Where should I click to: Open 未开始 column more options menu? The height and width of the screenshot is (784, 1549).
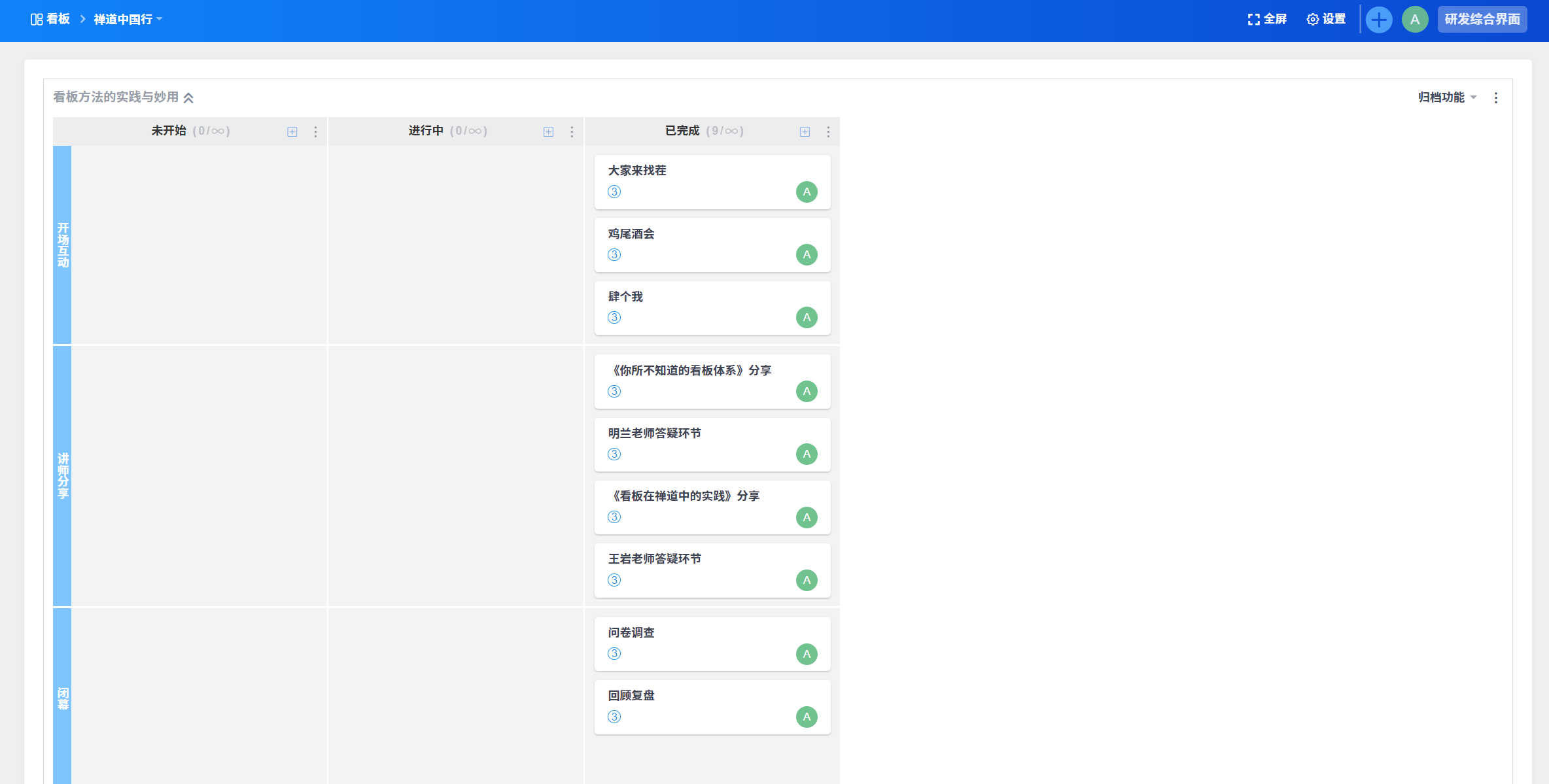pyautogui.click(x=315, y=132)
